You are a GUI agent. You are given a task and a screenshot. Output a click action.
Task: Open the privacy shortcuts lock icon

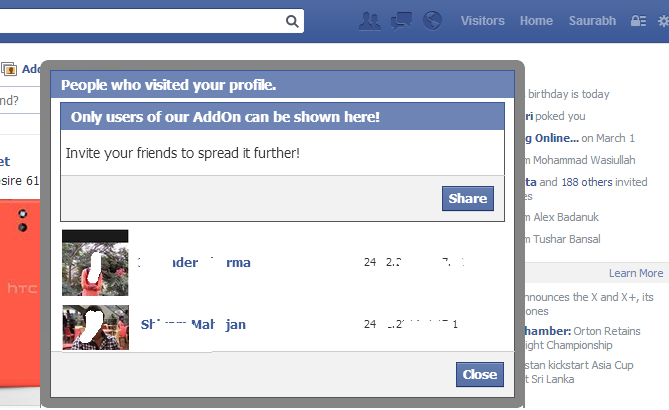pos(638,21)
